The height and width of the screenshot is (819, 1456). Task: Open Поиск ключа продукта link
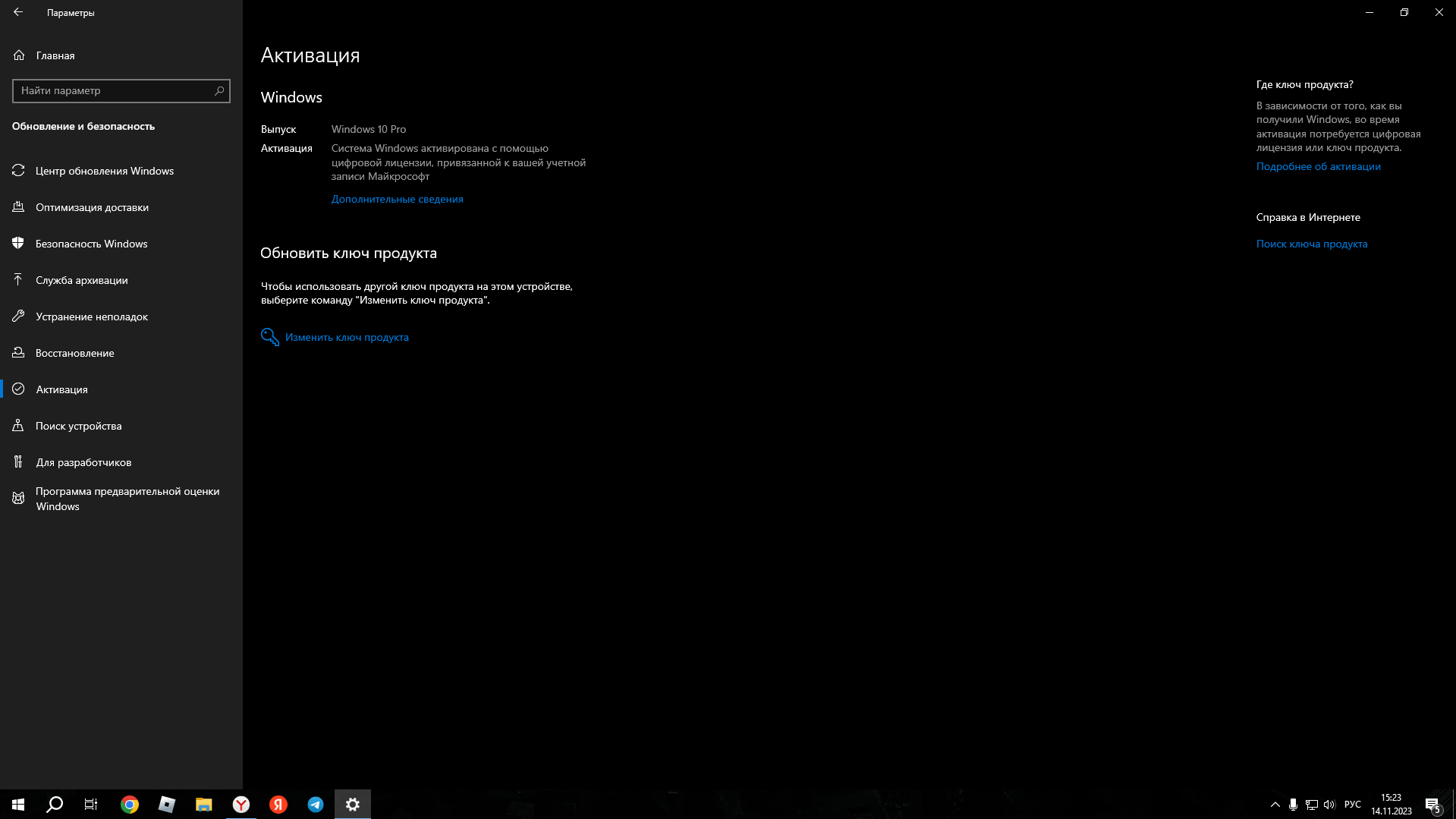click(x=1311, y=244)
